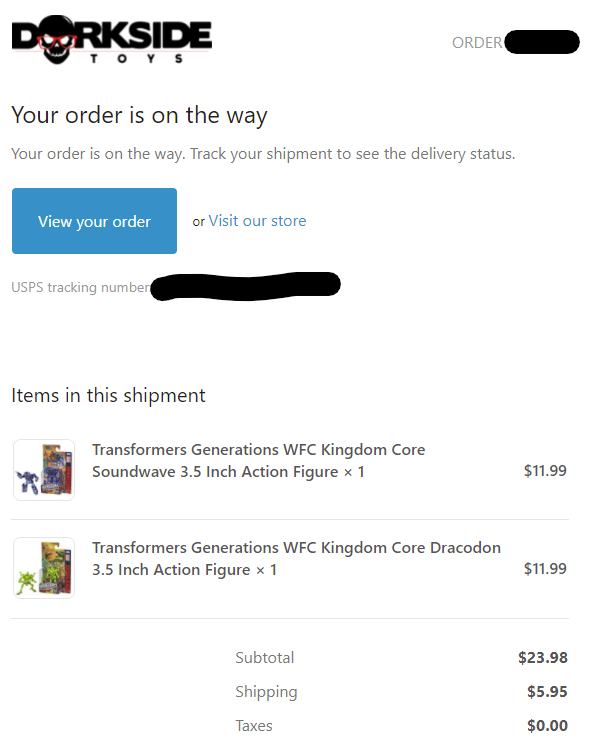
Task: Open the Soundwave product thumbnail
Action: tap(44, 470)
